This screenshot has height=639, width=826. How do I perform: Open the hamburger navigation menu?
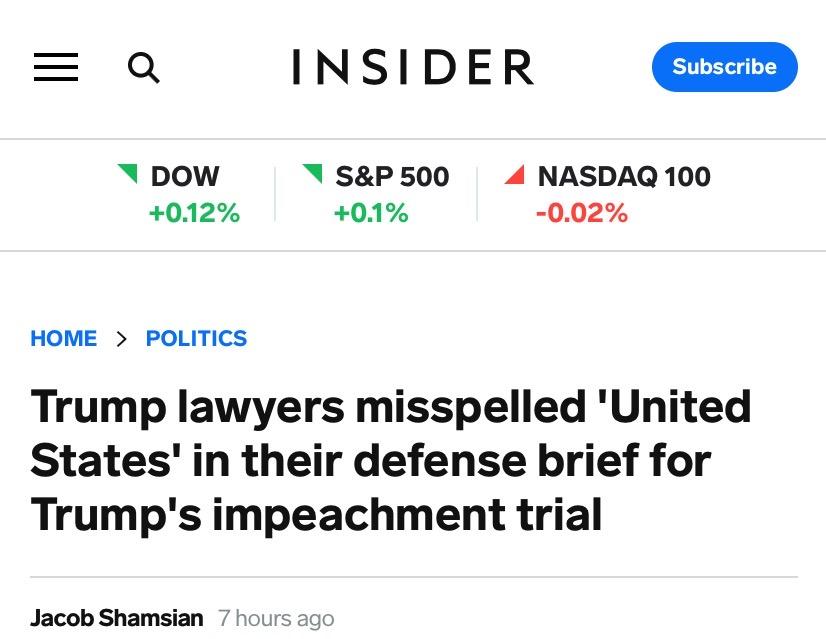(56, 67)
